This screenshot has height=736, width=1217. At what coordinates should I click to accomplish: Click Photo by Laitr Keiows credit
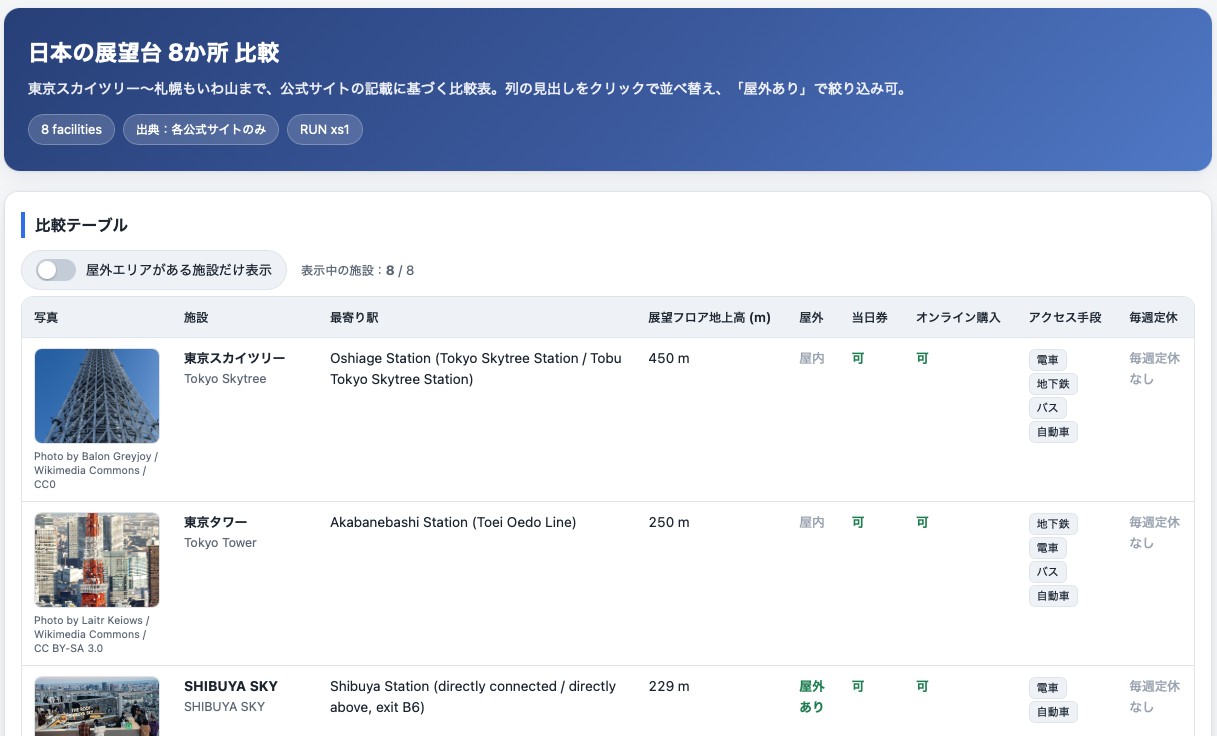(90, 634)
